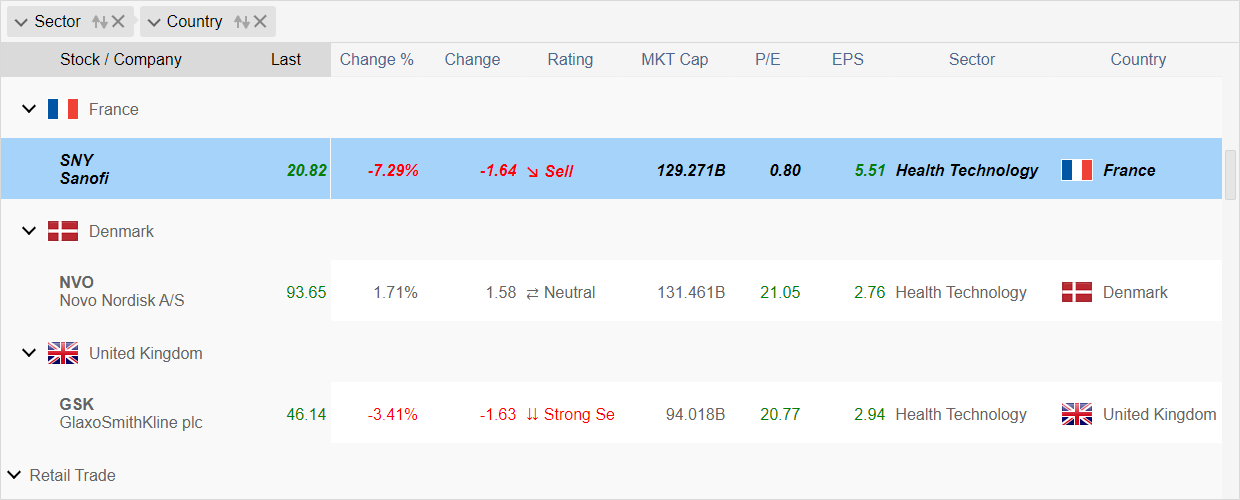1240x500 pixels.
Task: Click the sort arrows on the Sector chip
Action: pyautogui.click(x=99, y=21)
